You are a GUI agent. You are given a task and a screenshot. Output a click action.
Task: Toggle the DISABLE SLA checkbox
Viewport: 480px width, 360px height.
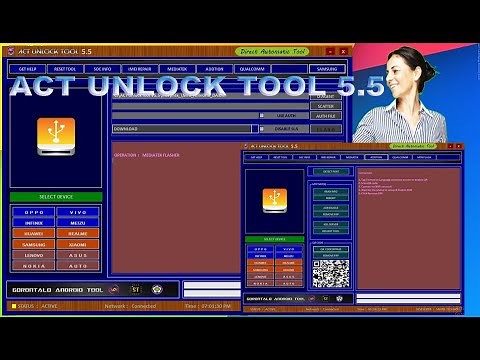[262, 129]
